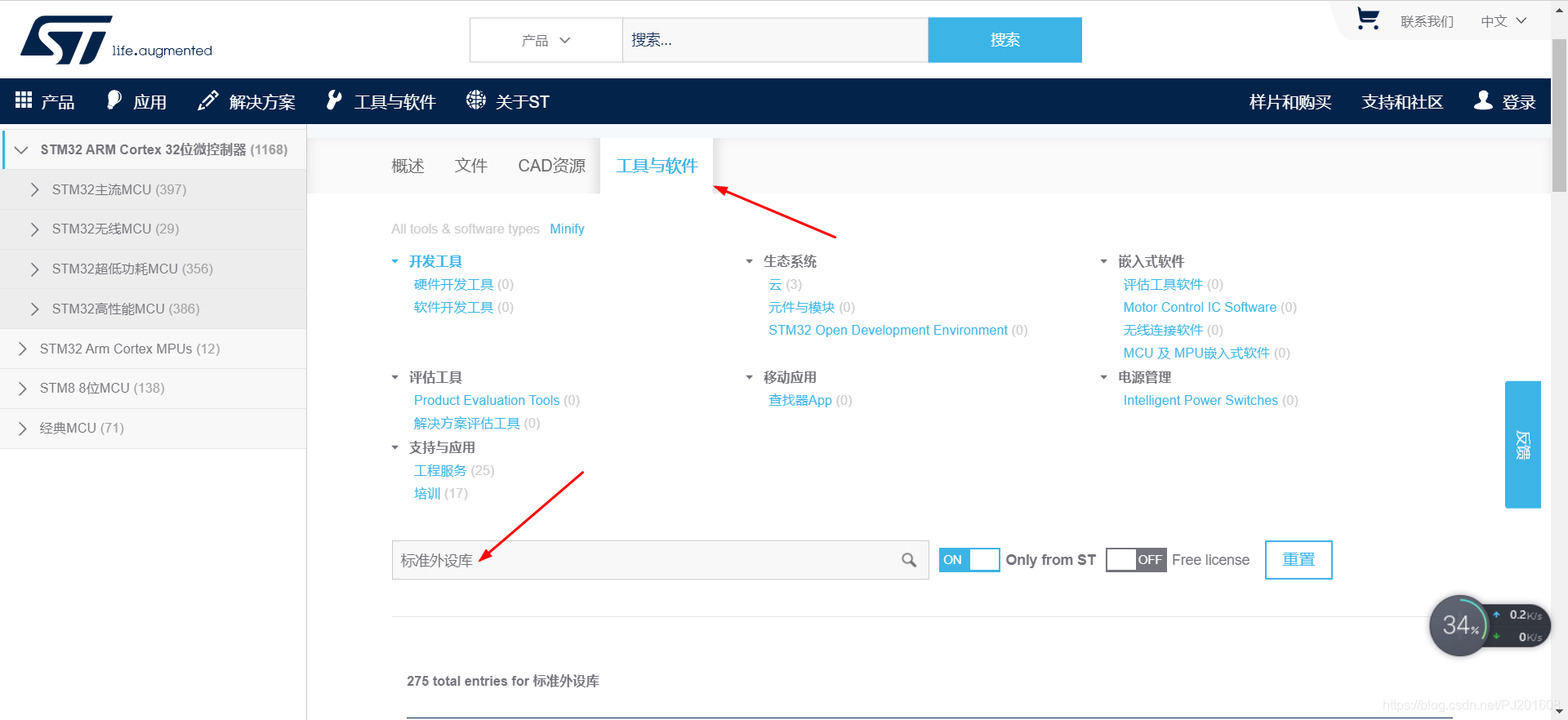This screenshot has width=1568, height=720.
Task: Switch to the 文件 tab
Action: click(471, 166)
